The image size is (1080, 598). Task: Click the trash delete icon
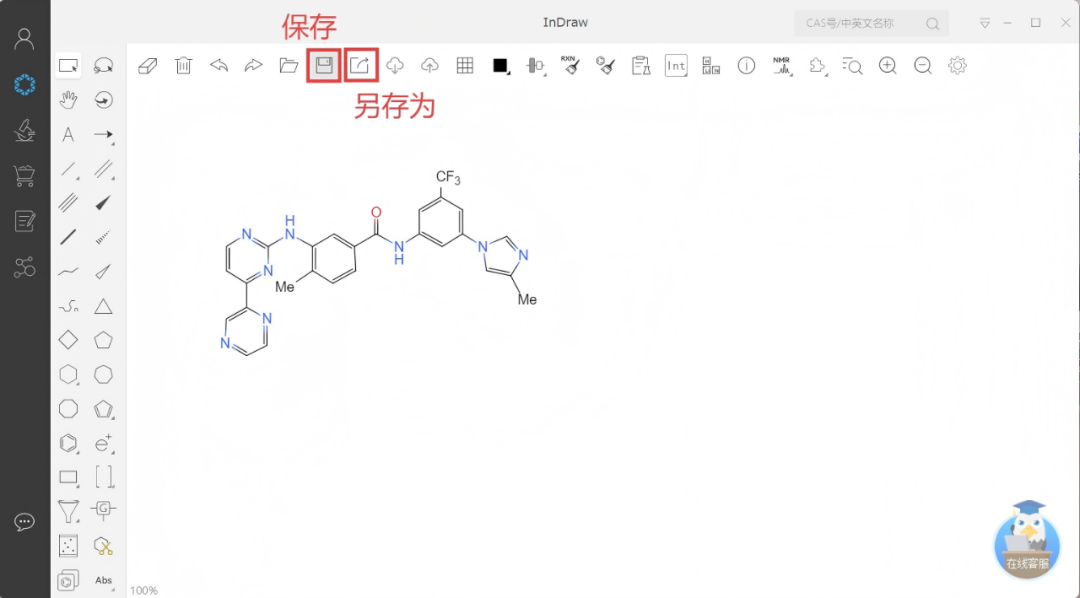click(x=182, y=65)
